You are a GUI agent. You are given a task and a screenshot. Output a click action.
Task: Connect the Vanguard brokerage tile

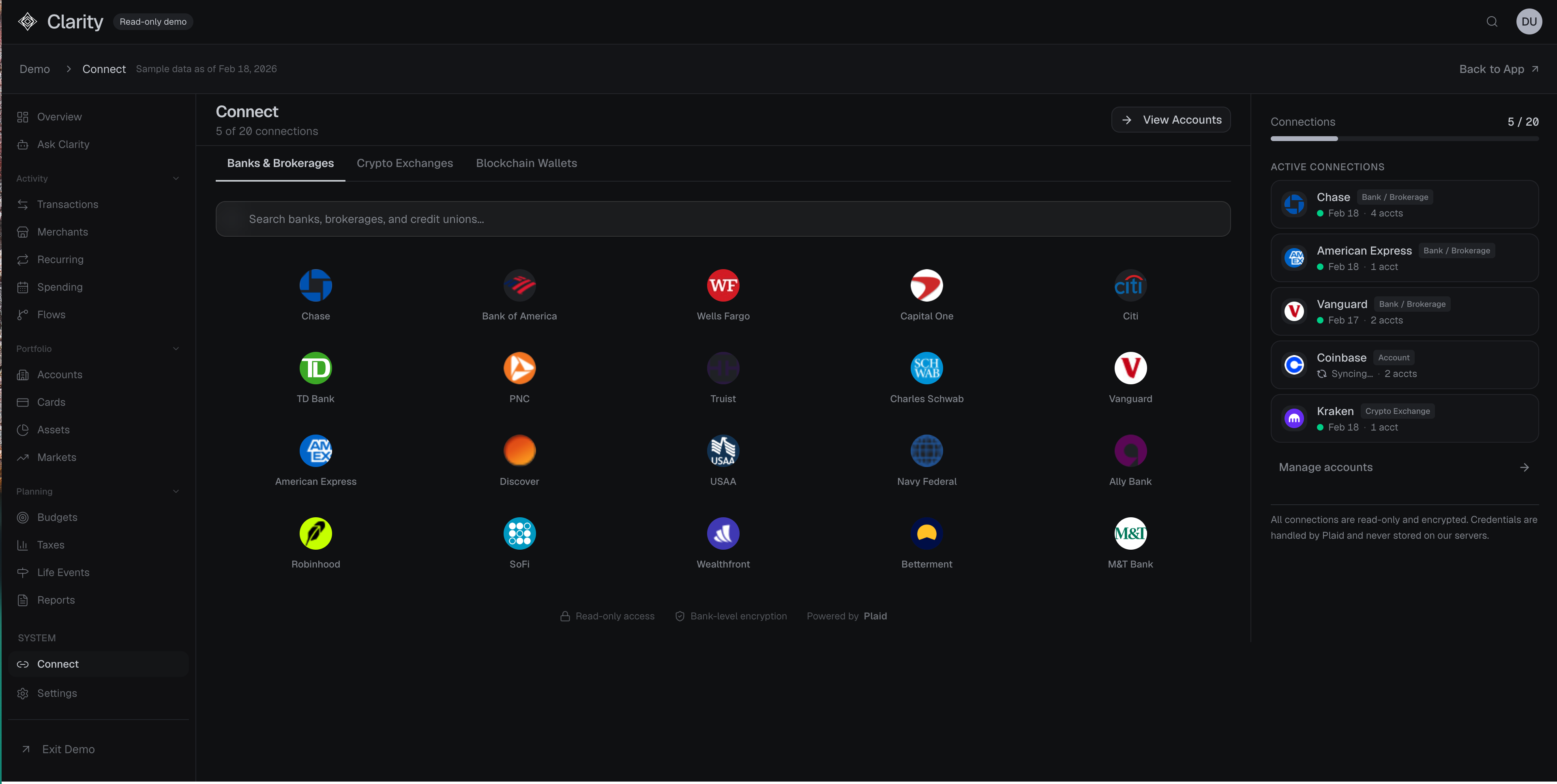[x=1130, y=368]
